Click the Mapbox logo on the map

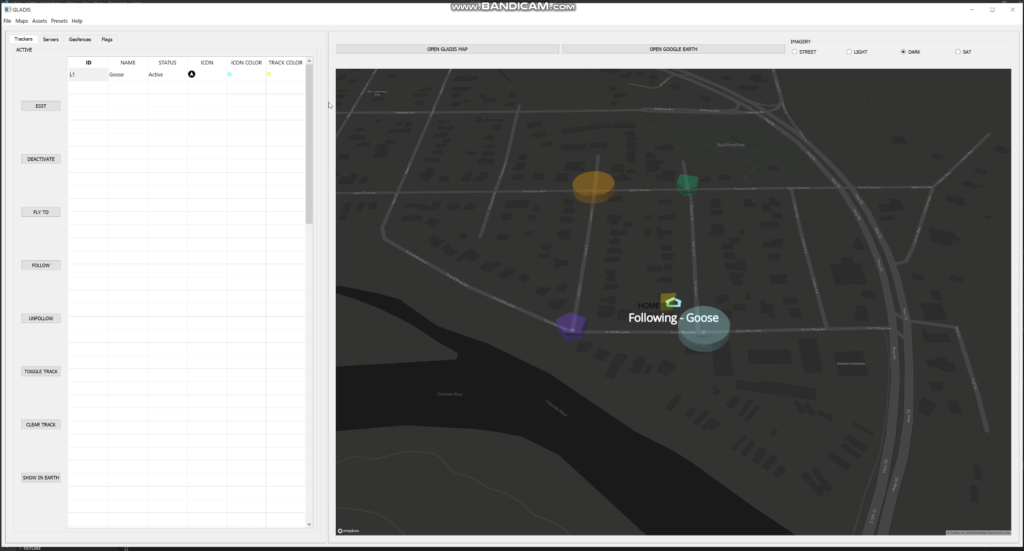[348, 531]
